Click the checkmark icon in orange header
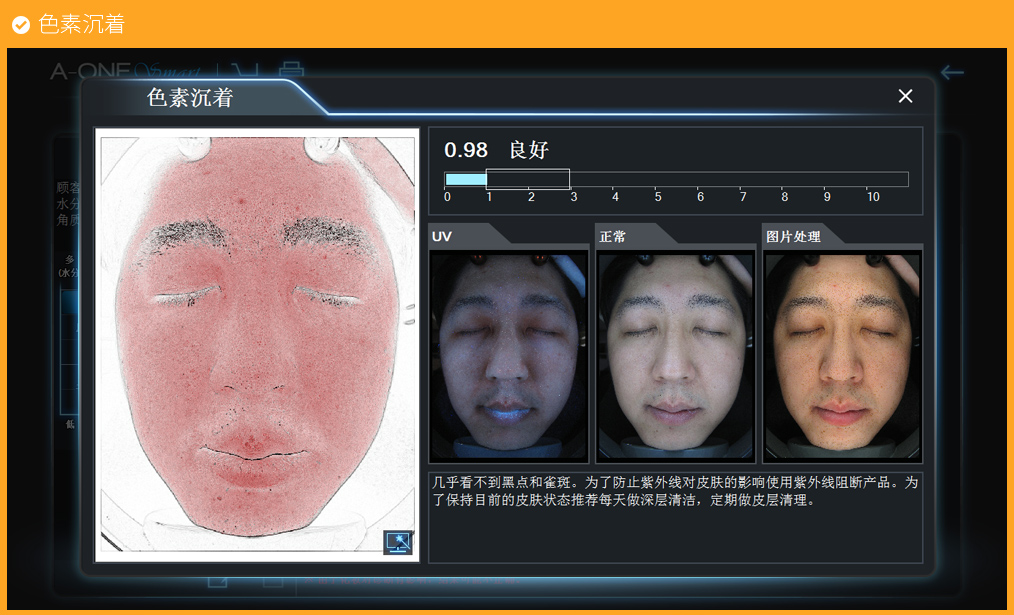This screenshot has height=615, width=1014. (x=20, y=25)
